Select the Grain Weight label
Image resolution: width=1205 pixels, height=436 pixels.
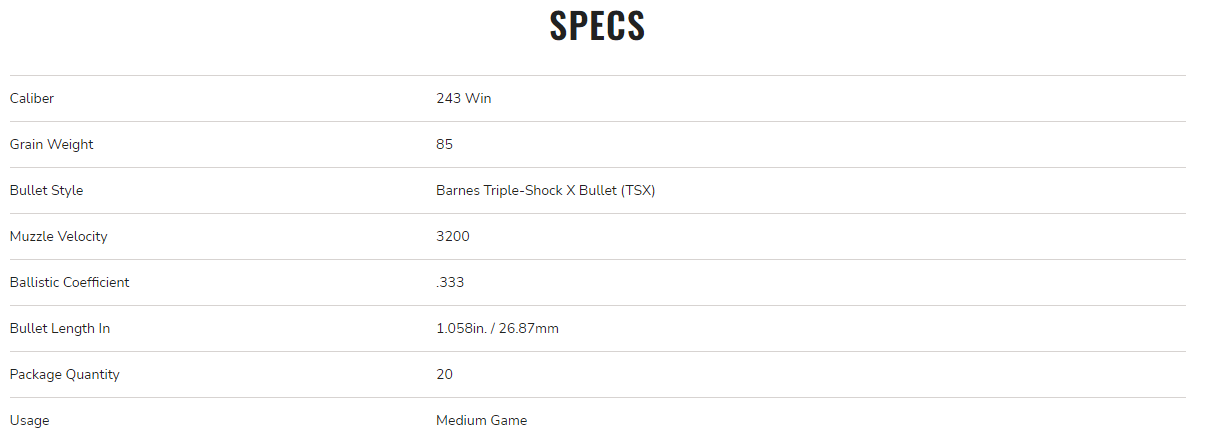(x=52, y=144)
